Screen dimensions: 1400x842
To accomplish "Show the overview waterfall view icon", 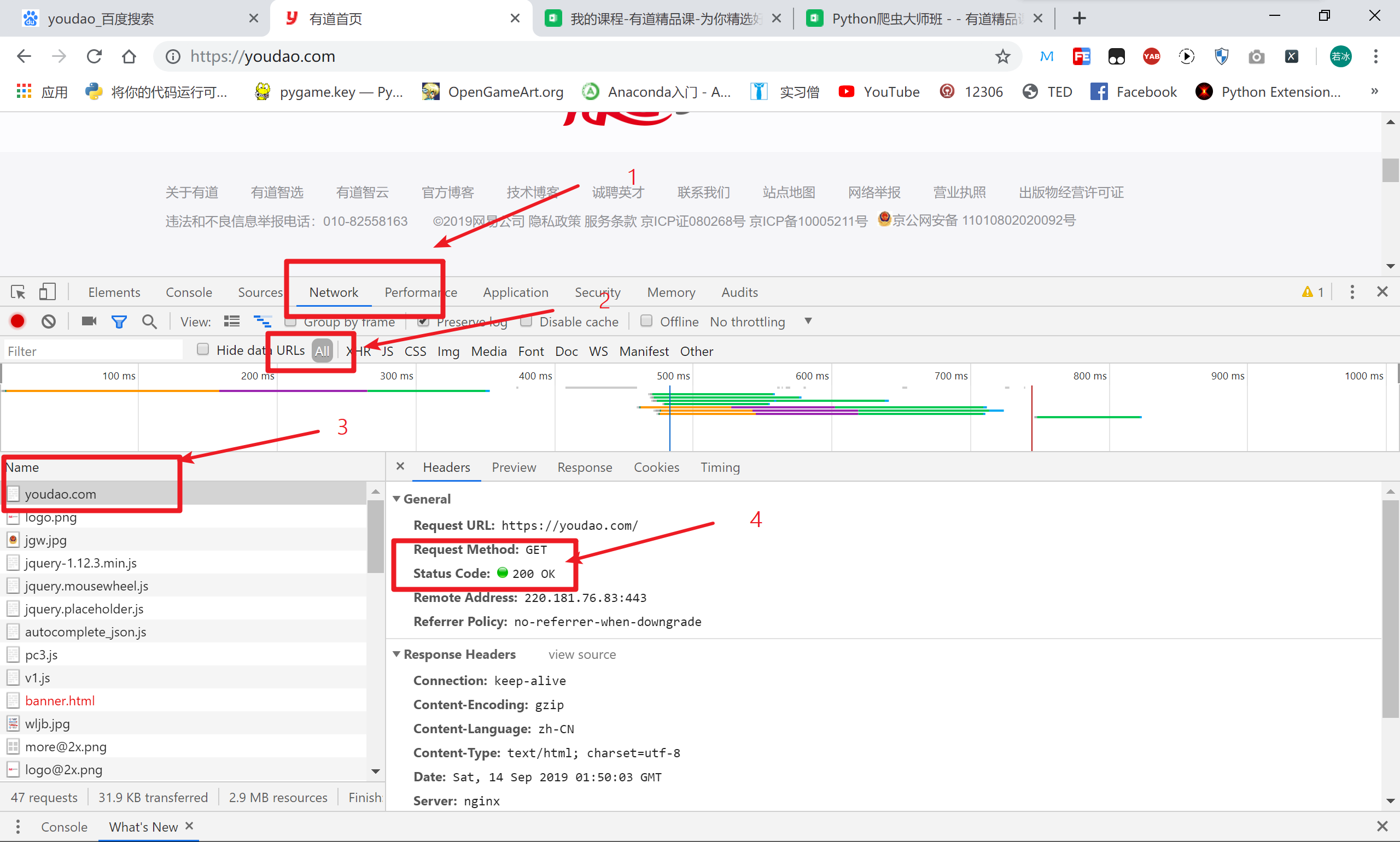I will click(x=262, y=321).
